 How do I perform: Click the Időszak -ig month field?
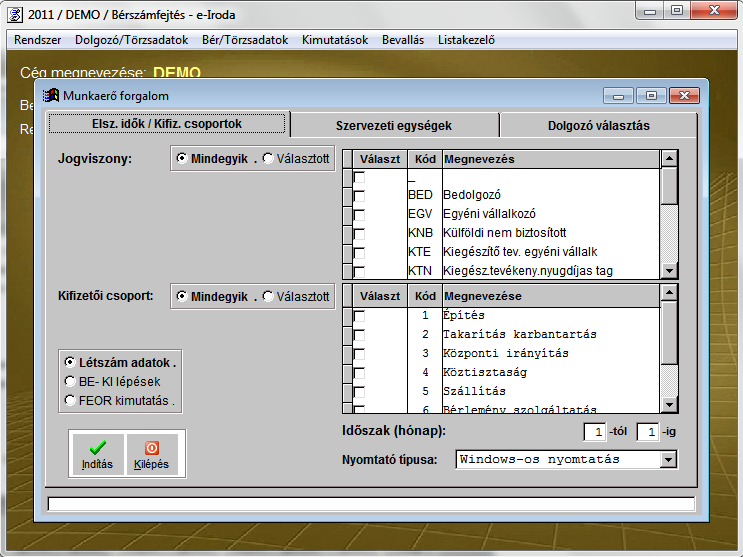click(x=648, y=432)
